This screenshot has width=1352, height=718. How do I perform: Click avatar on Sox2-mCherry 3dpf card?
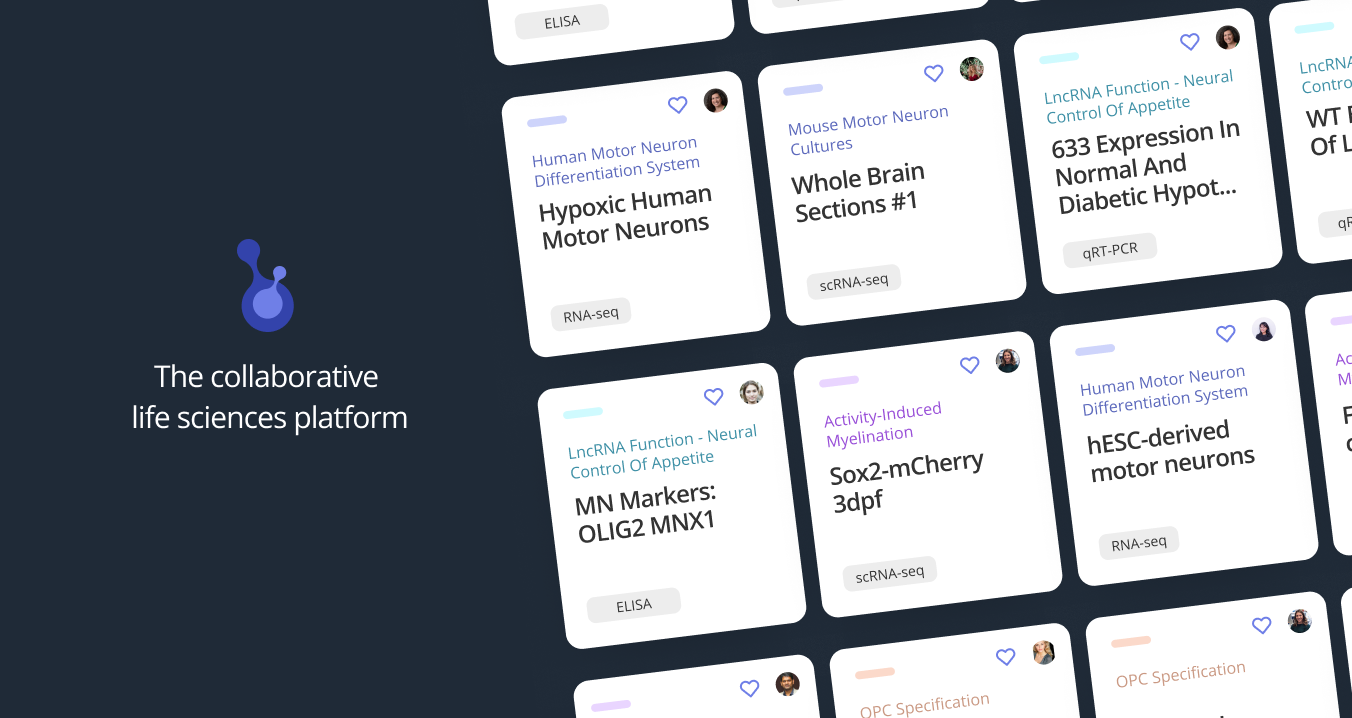pyautogui.click(x=1008, y=361)
